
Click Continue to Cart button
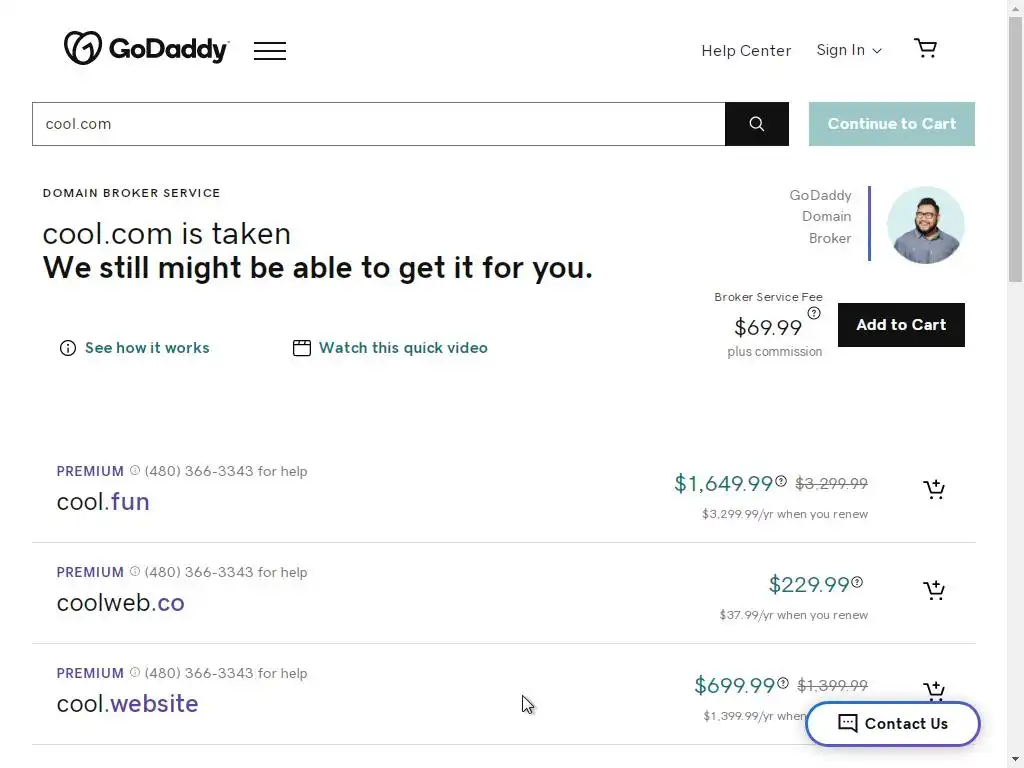[892, 124]
